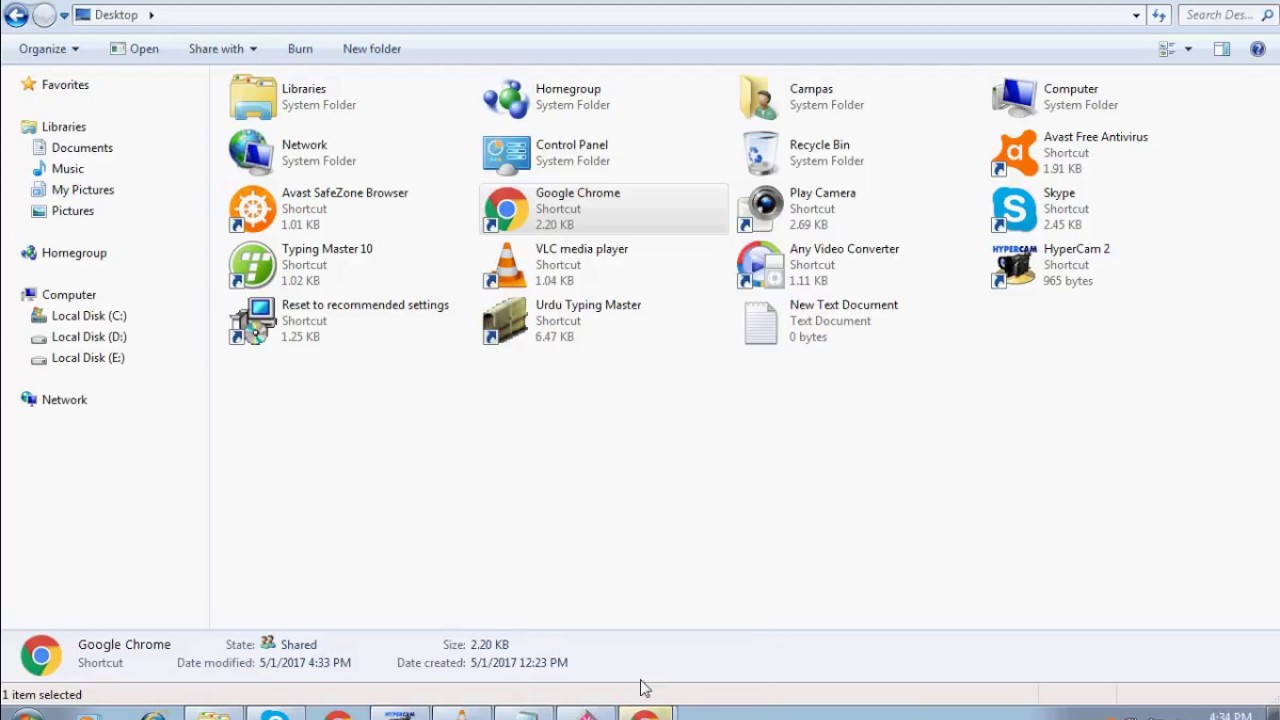Select the Any Video Converter shortcut icon
1280x720 pixels.
760,265
